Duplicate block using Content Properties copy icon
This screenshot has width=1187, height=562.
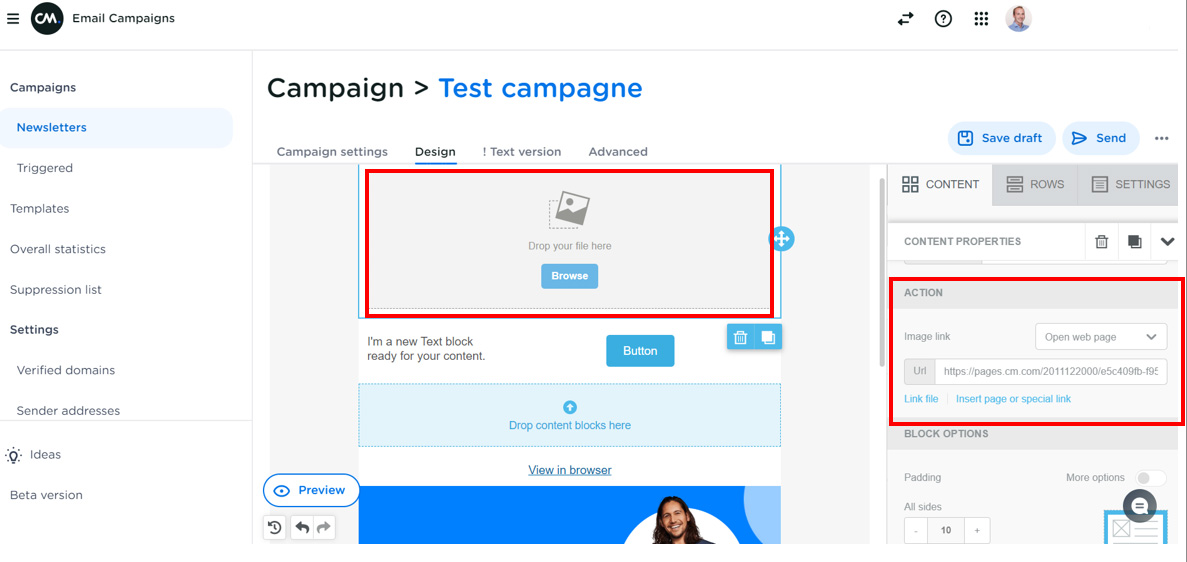pyautogui.click(x=1134, y=241)
